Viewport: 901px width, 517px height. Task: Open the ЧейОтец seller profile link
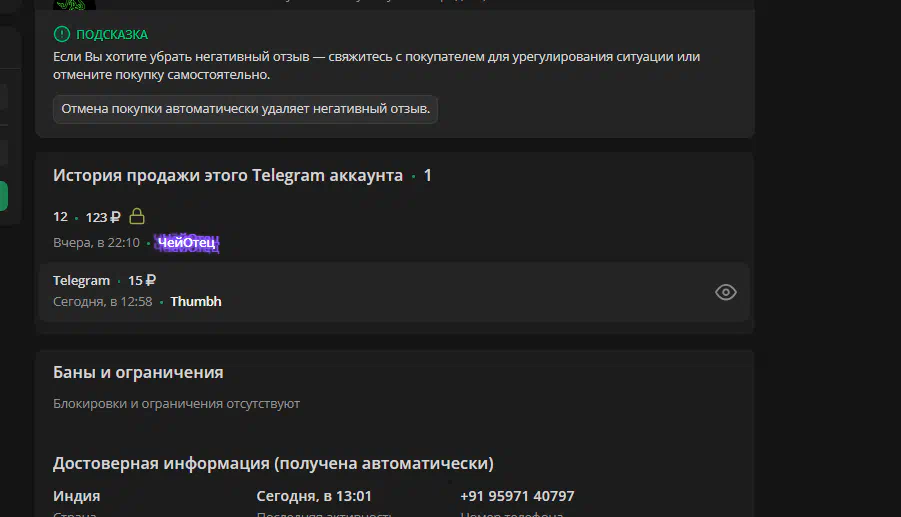(186, 243)
